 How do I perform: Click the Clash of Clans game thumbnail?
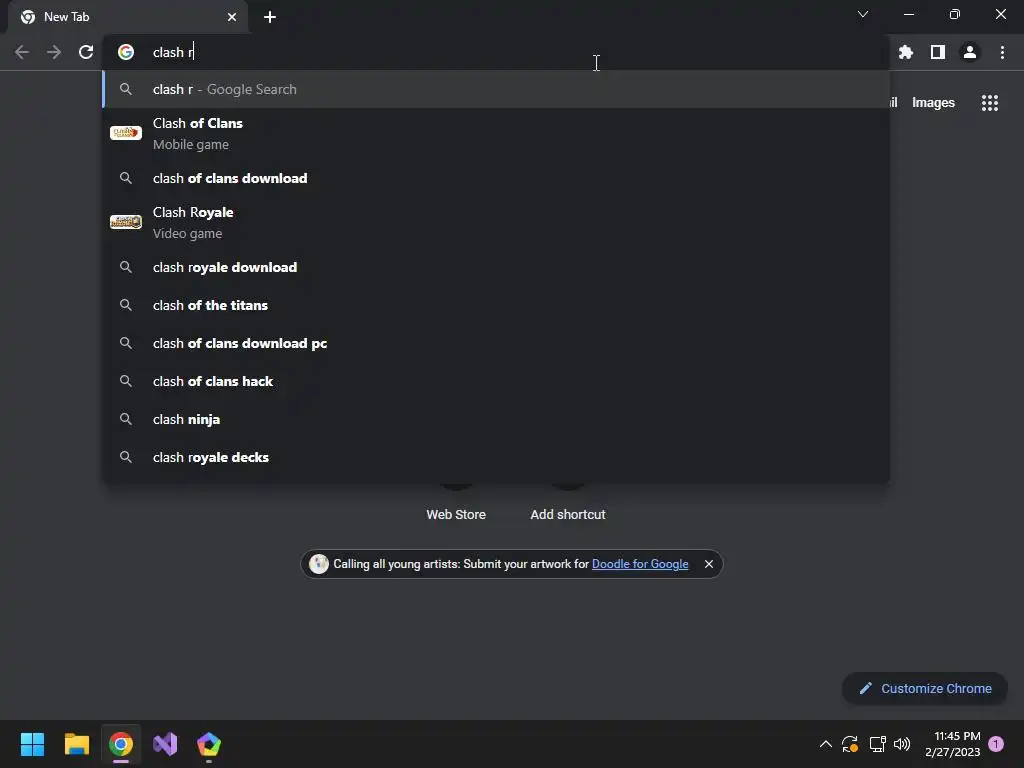pyautogui.click(x=126, y=133)
